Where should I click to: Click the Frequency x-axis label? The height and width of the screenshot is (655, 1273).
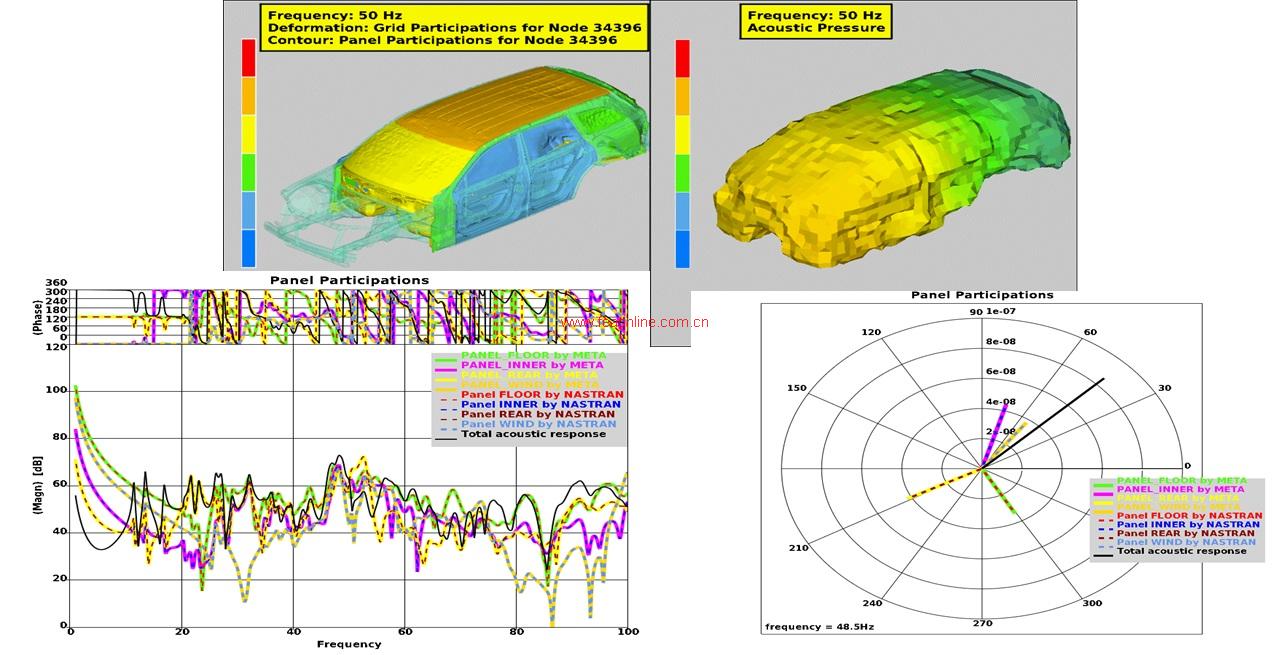348,644
